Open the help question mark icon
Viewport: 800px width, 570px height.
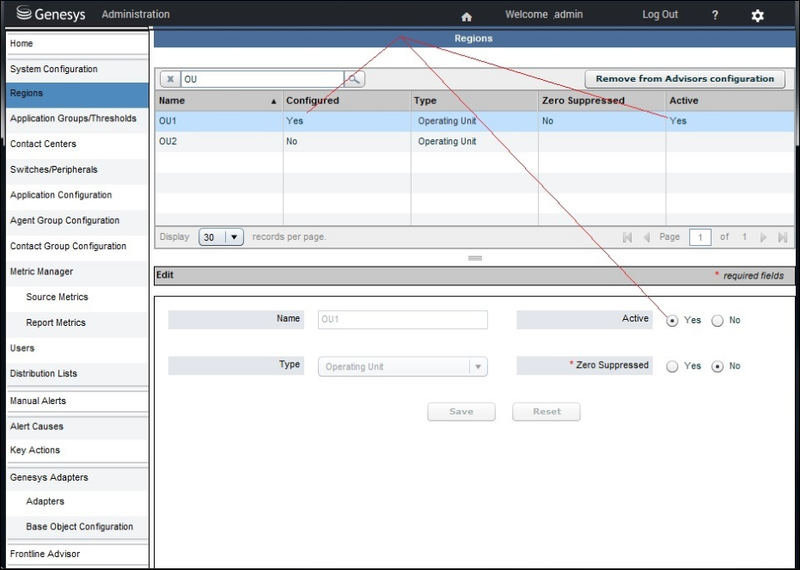(715, 15)
